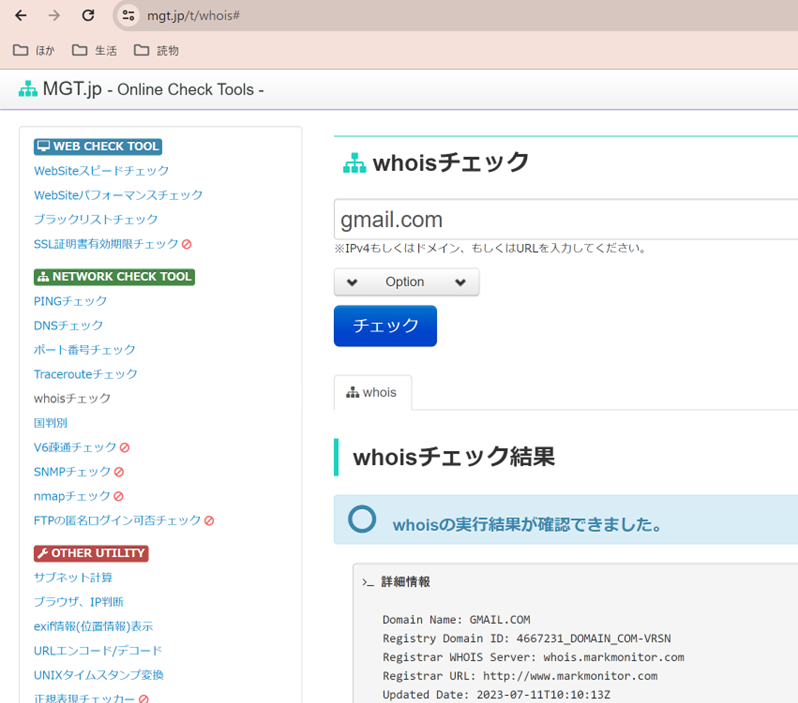Open the サブネット計算 link
This screenshot has height=703, width=798.
[x=73, y=577]
